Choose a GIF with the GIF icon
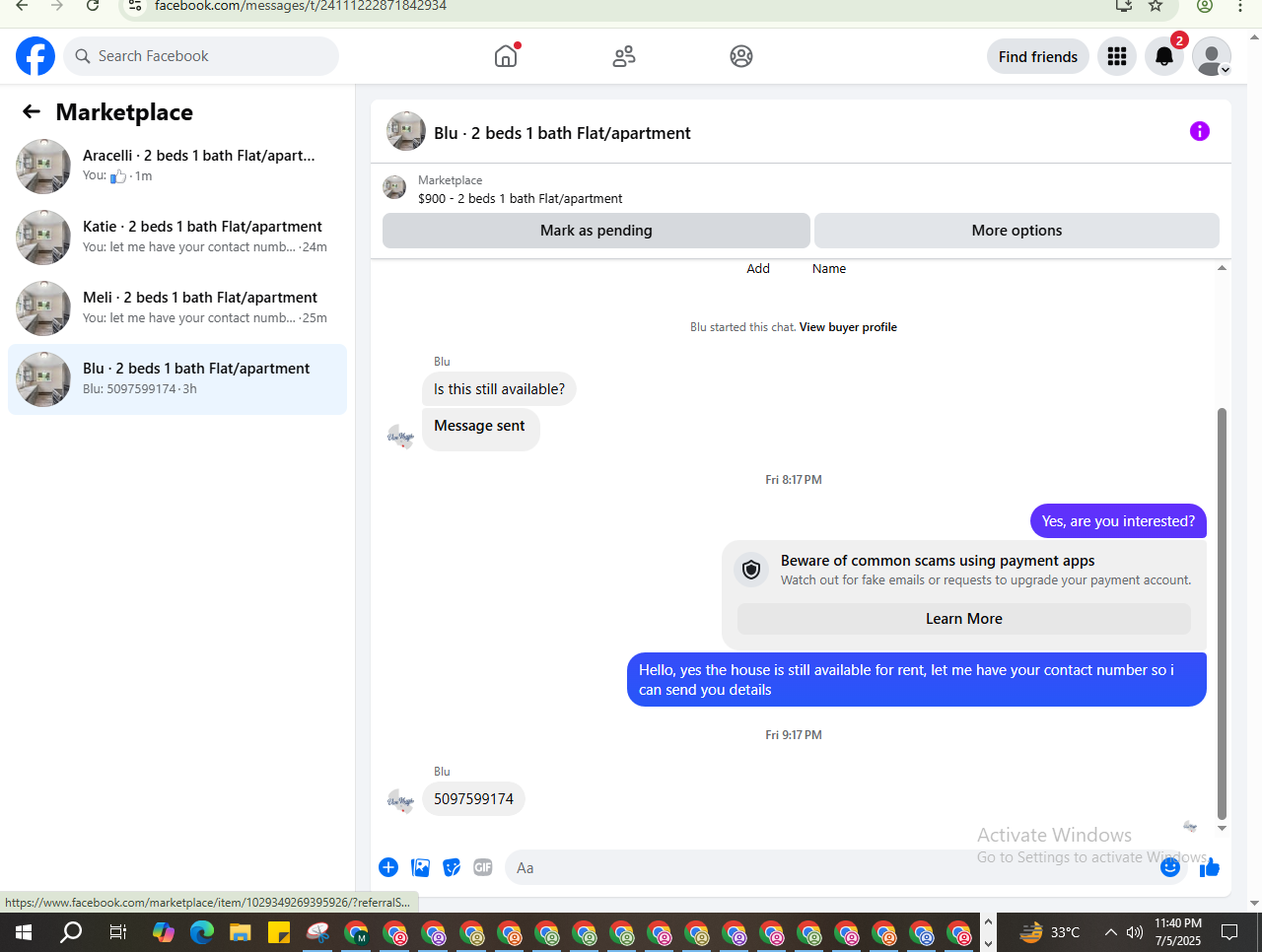This screenshot has height=952, width=1262. pyautogui.click(x=483, y=867)
